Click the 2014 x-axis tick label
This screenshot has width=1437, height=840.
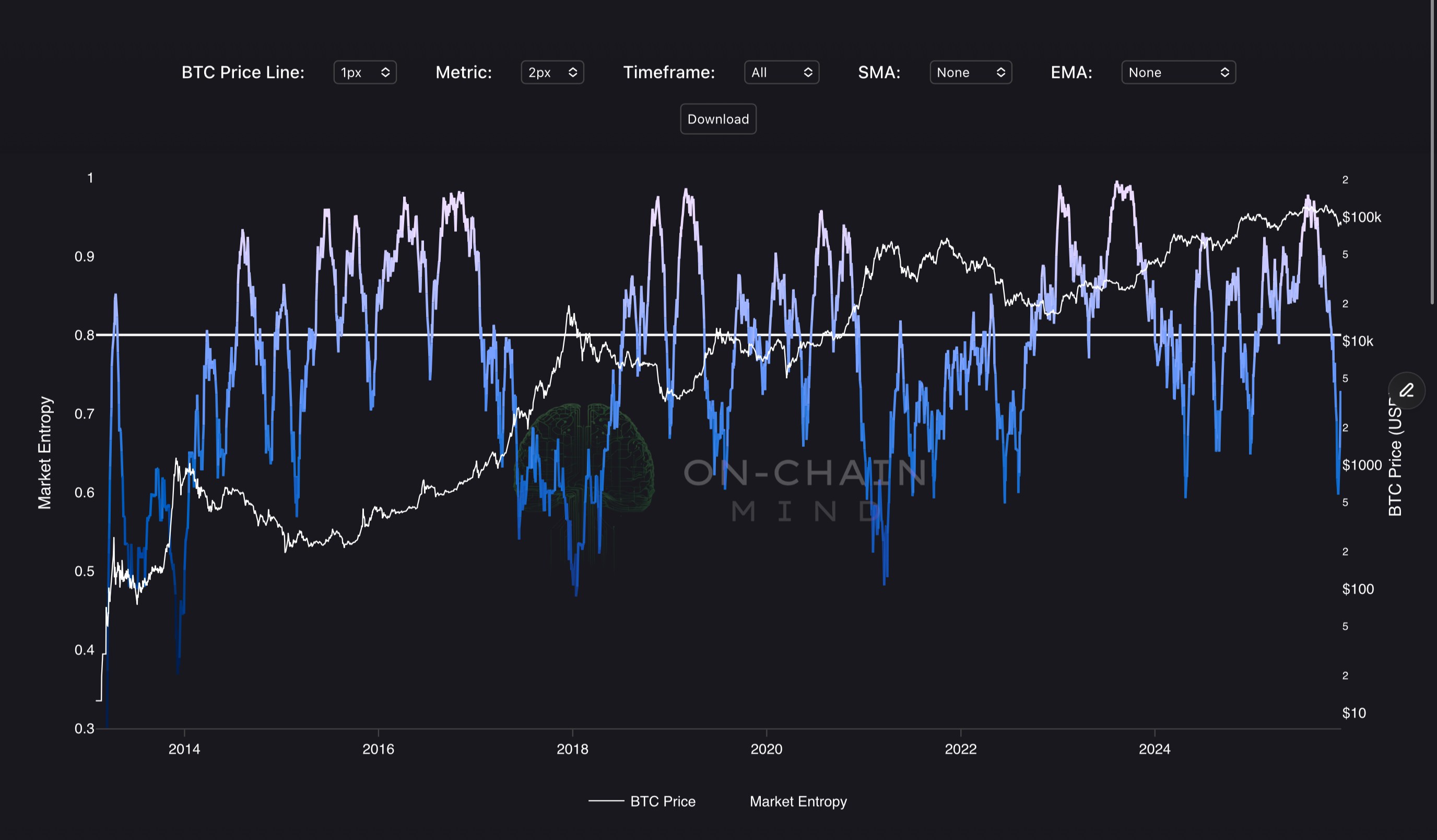point(184,749)
